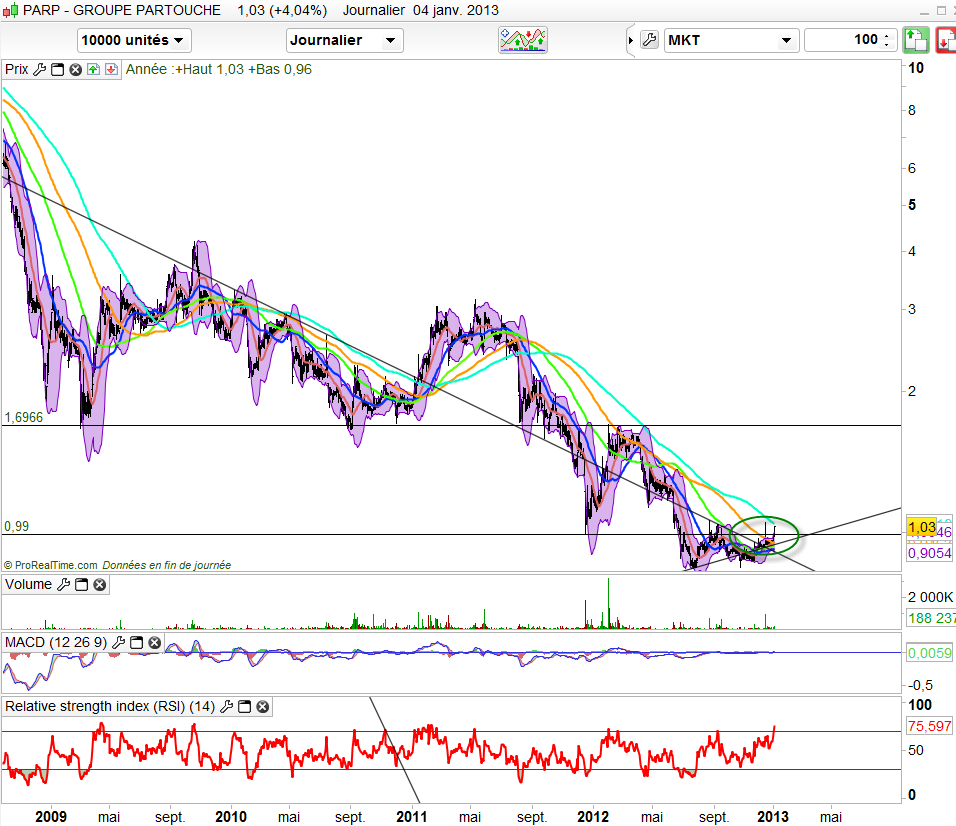Close the MACD indicator panel
The height and width of the screenshot is (826, 956).
click(154, 642)
